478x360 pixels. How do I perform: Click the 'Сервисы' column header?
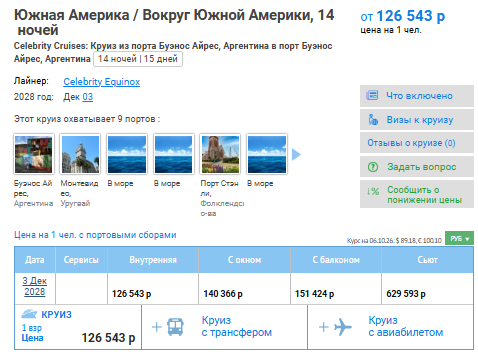81,260
